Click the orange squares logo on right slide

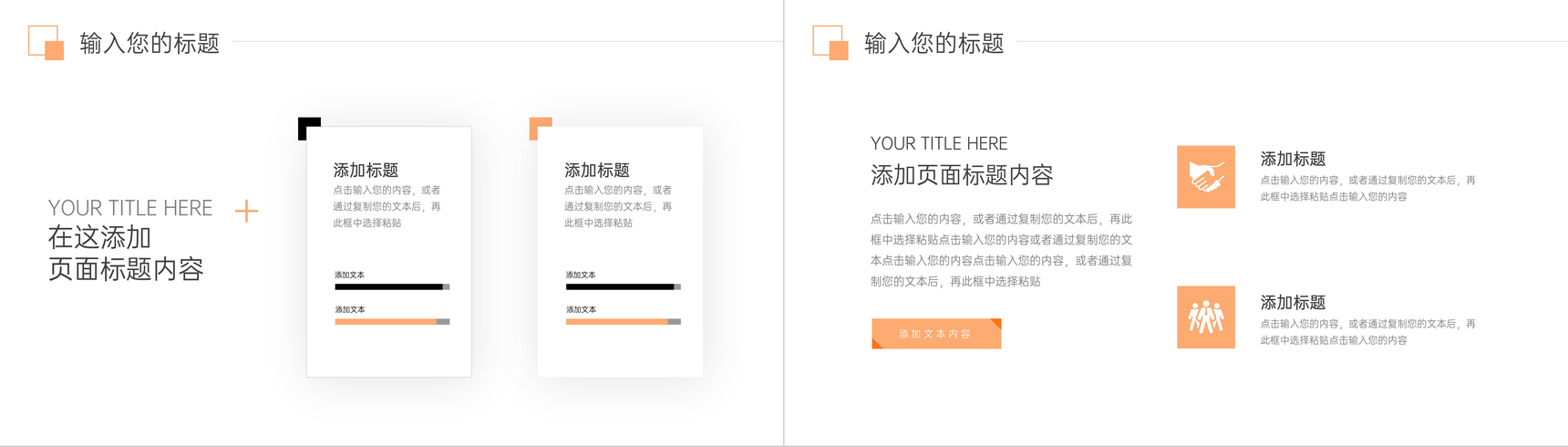pyautogui.click(x=830, y=43)
